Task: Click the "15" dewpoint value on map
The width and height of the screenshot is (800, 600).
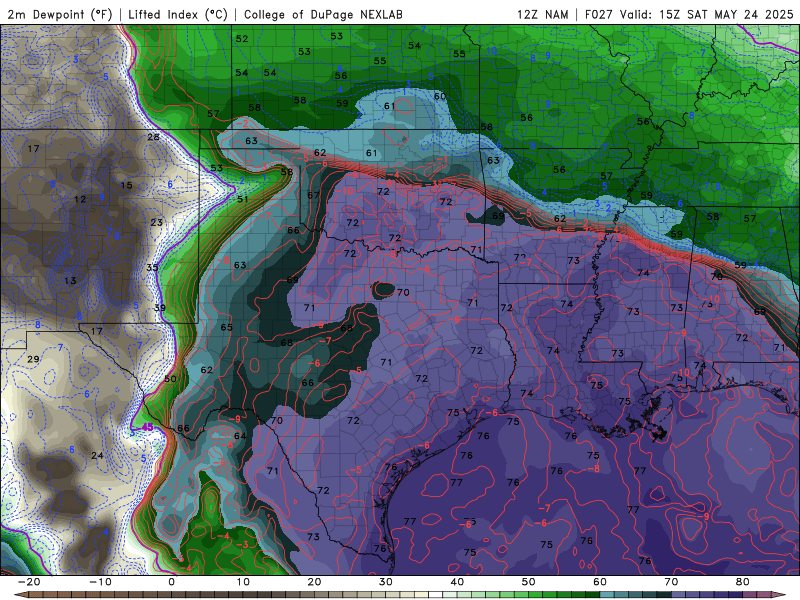Action: 127,185
